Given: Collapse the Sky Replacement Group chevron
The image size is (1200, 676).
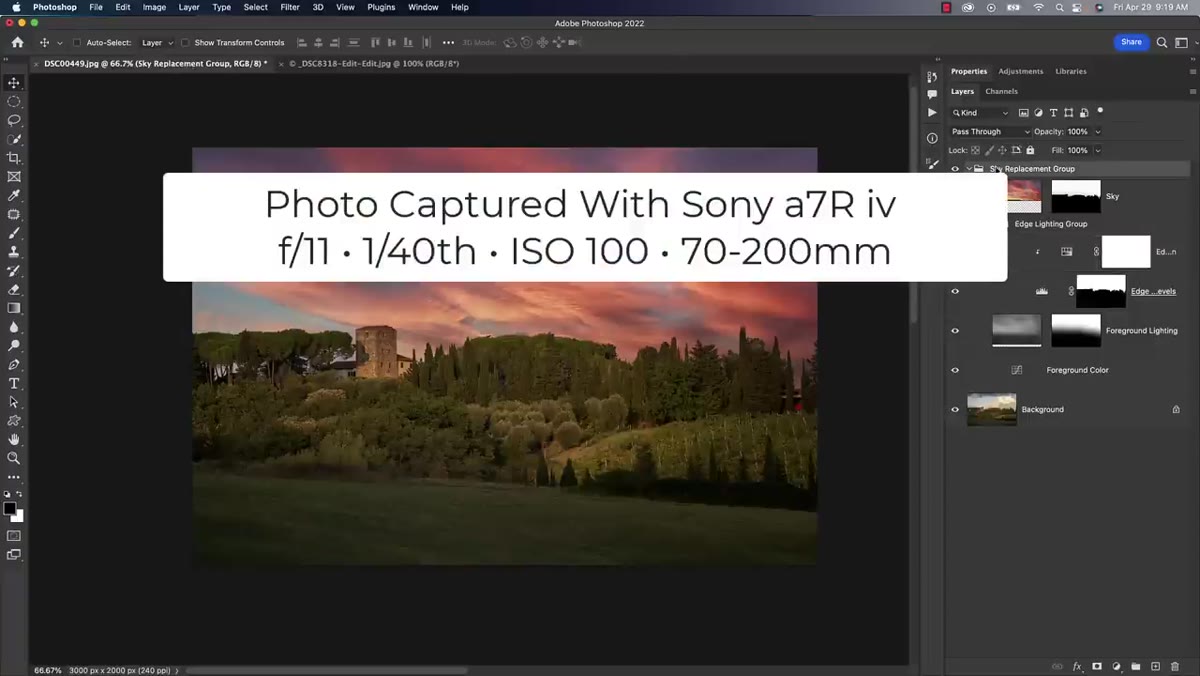Looking at the screenshot, I should [968, 169].
